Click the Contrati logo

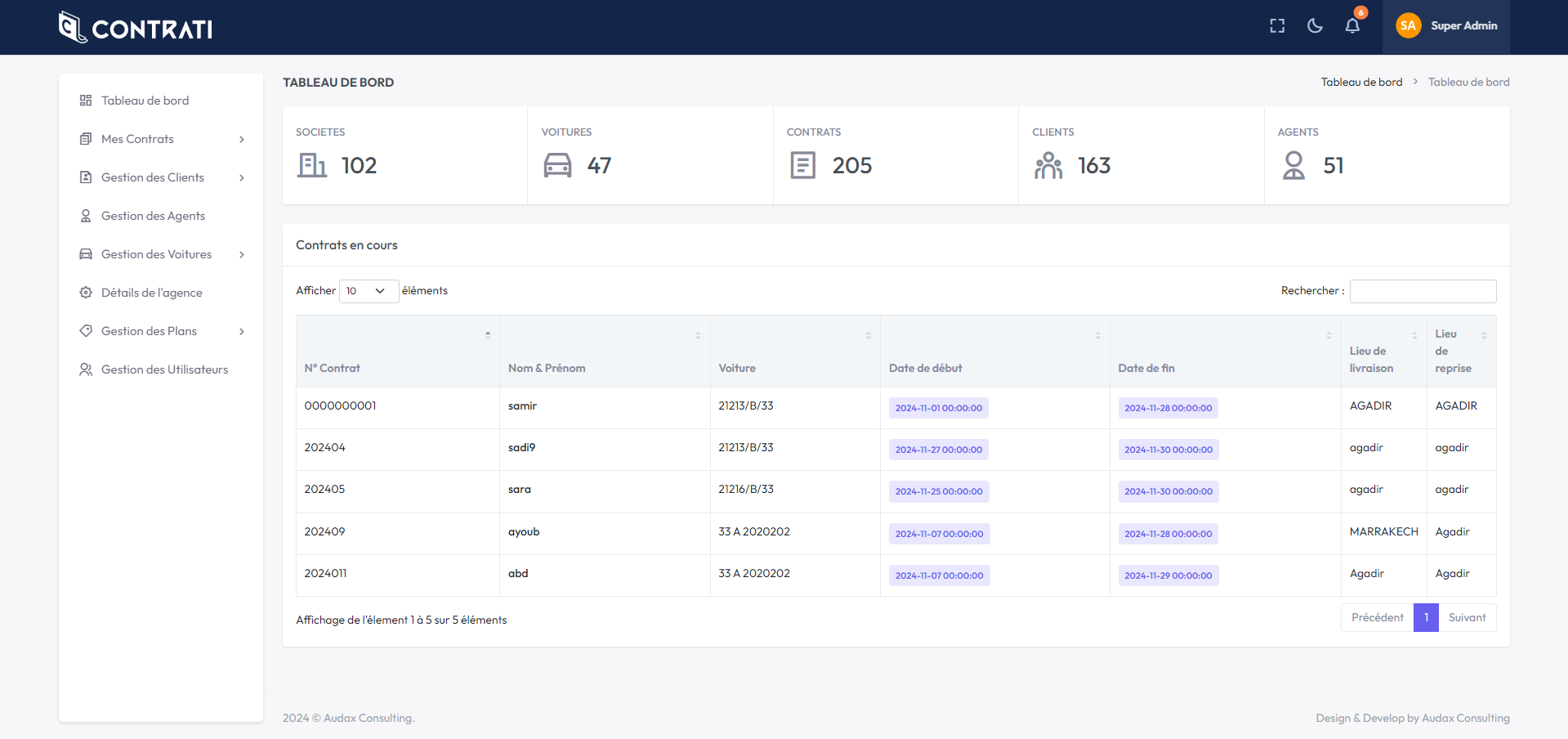coord(136,28)
